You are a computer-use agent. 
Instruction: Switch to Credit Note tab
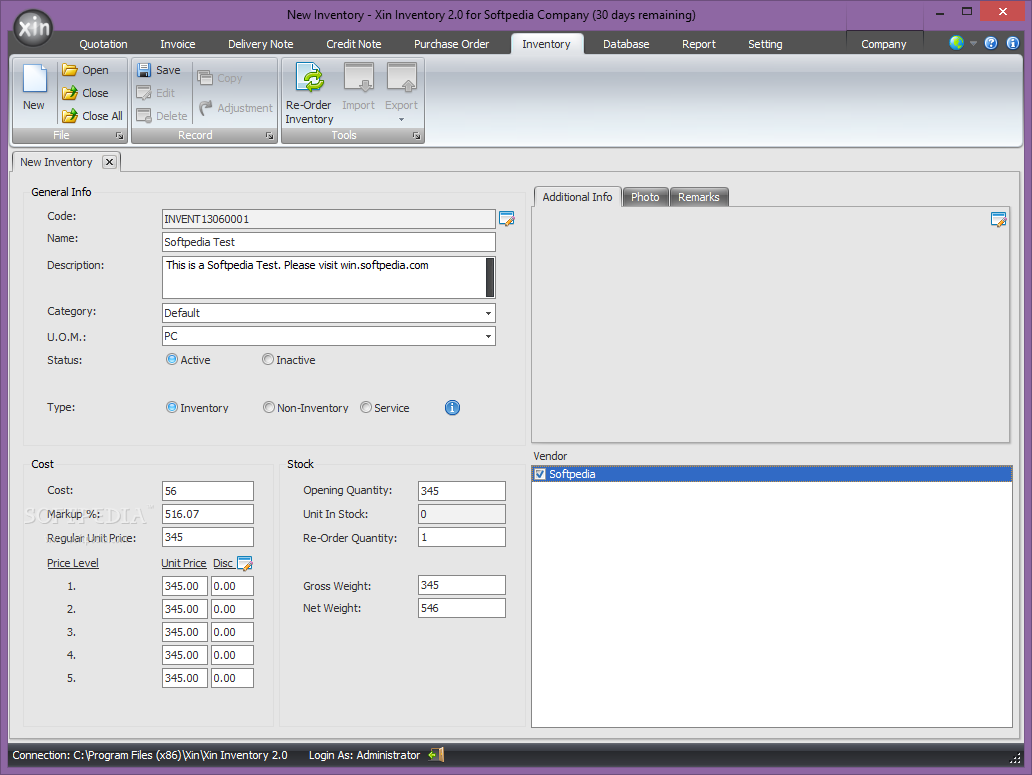353,44
